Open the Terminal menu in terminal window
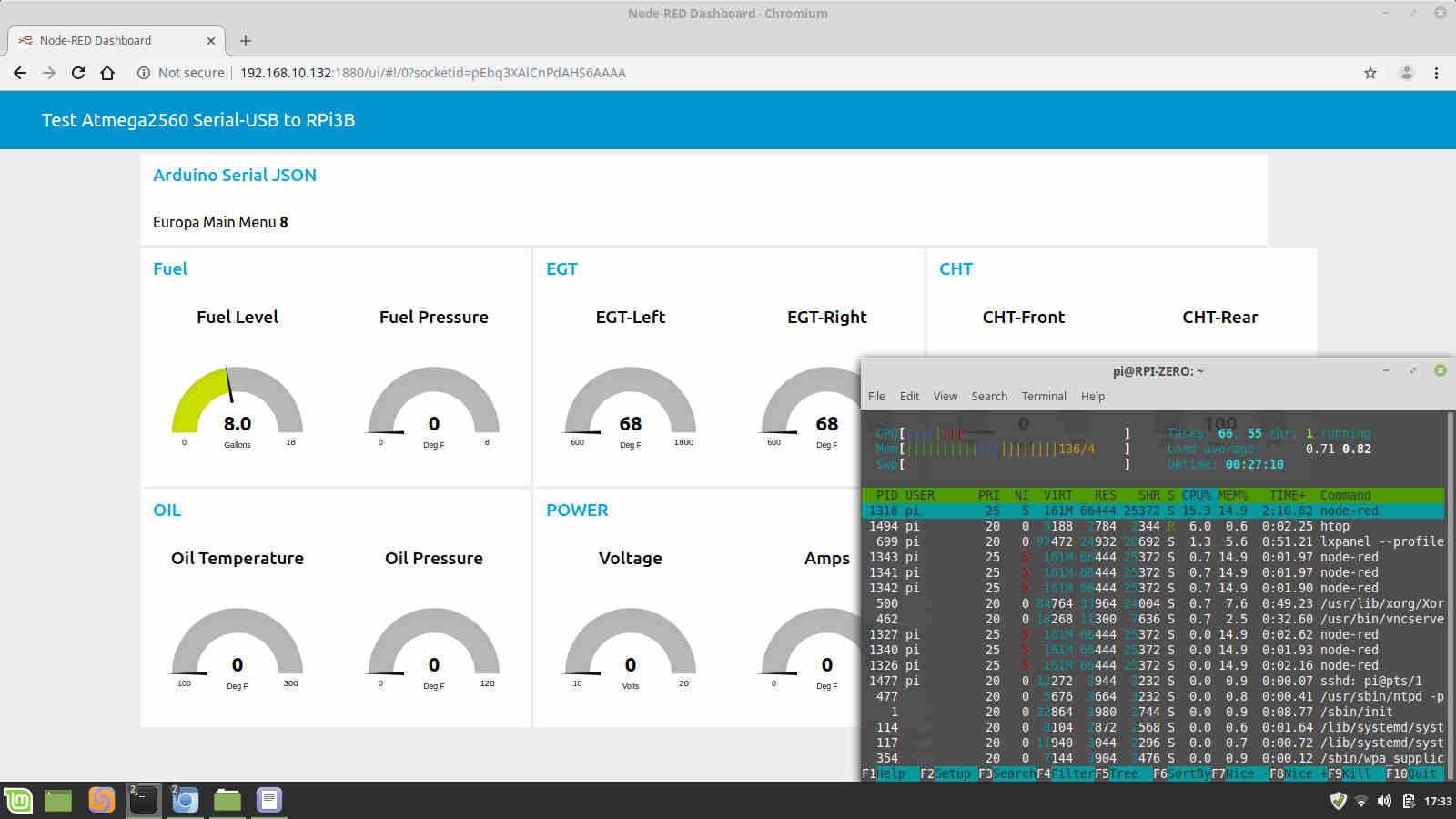The height and width of the screenshot is (819, 1456). tap(1044, 396)
